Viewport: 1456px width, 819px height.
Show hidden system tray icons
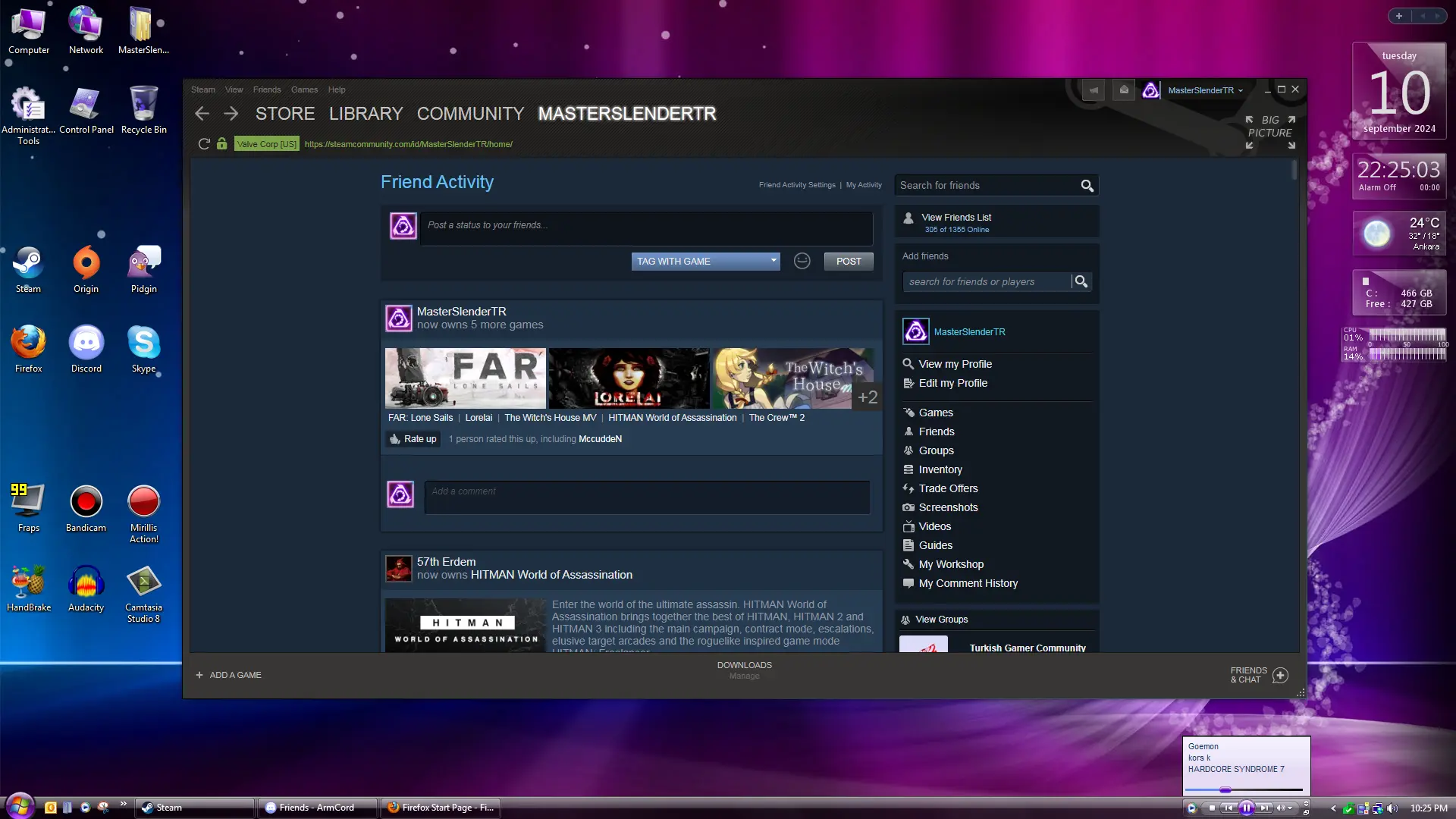point(1333,808)
